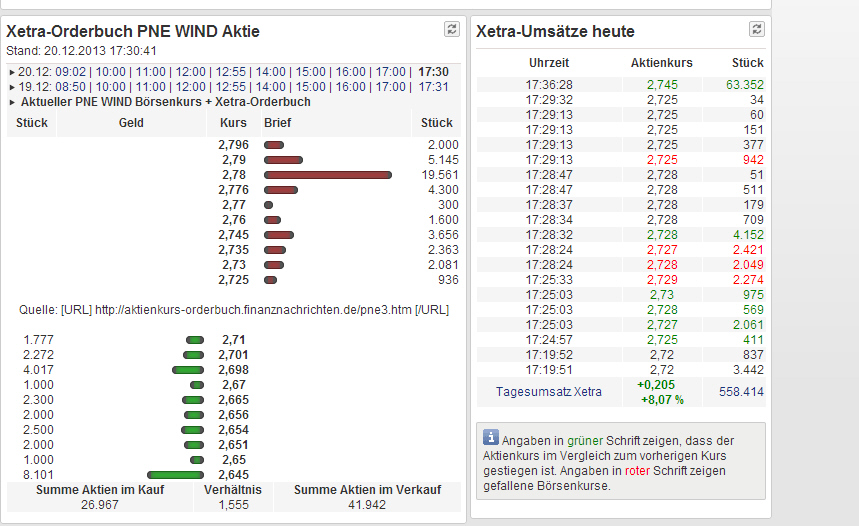Image resolution: width=859 pixels, height=526 pixels.
Task: Select bid volume 4.017
Action: coord(38,370)
